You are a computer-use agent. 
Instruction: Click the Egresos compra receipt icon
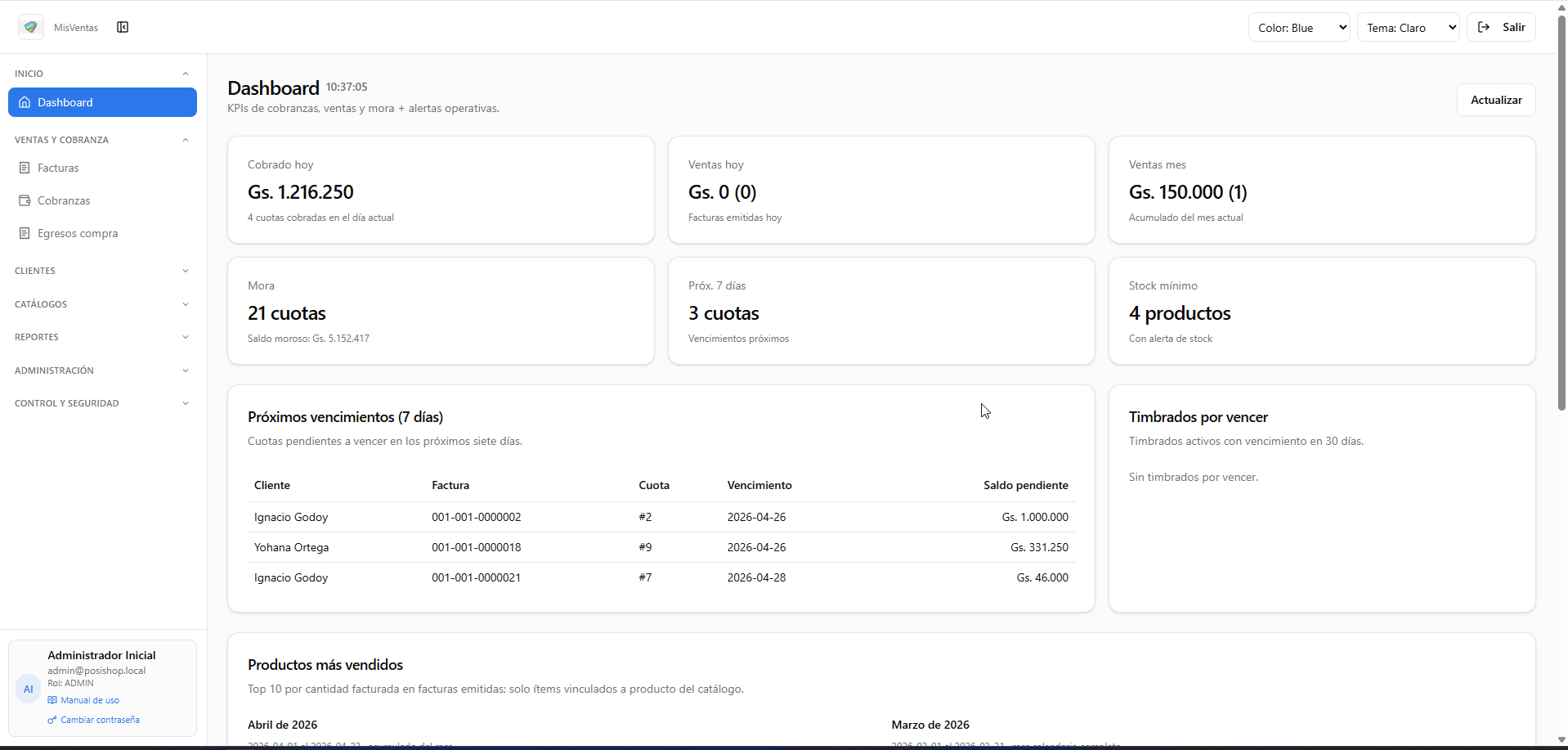click(x=25, y=233)
